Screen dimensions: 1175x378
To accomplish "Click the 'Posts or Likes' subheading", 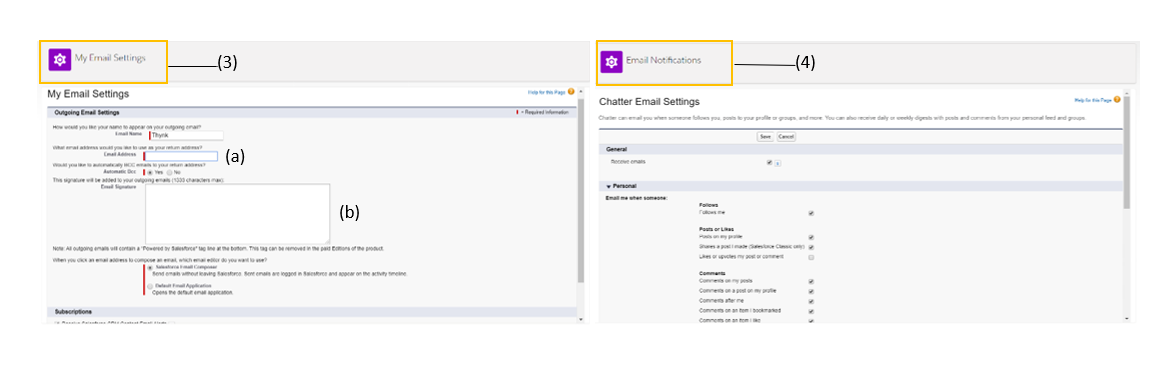I will pos(716,230).
